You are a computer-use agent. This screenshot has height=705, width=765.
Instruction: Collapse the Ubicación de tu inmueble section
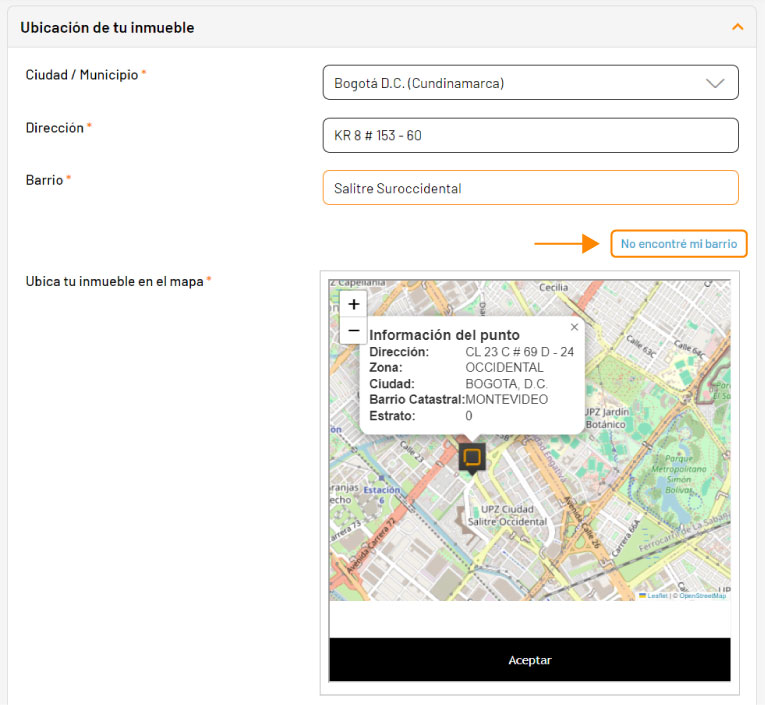pos(738,27)
